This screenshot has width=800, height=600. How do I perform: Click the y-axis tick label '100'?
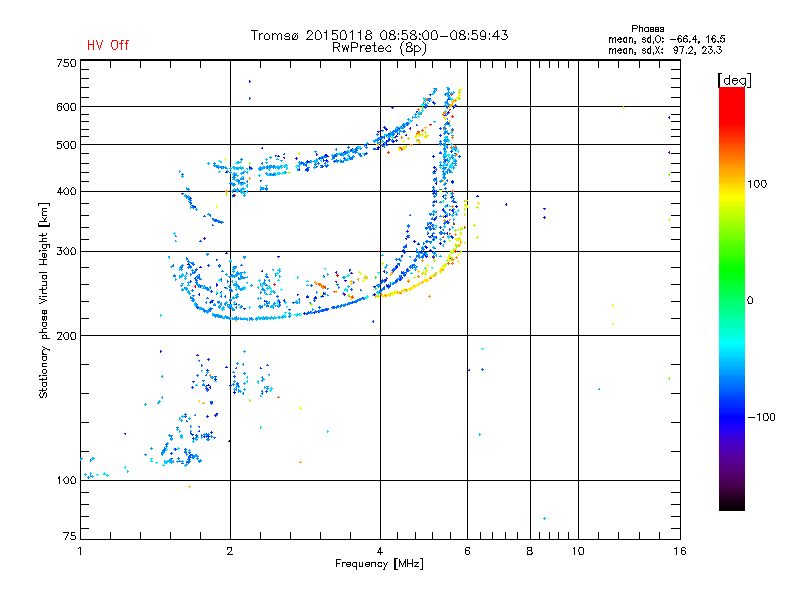click(66, 480)
